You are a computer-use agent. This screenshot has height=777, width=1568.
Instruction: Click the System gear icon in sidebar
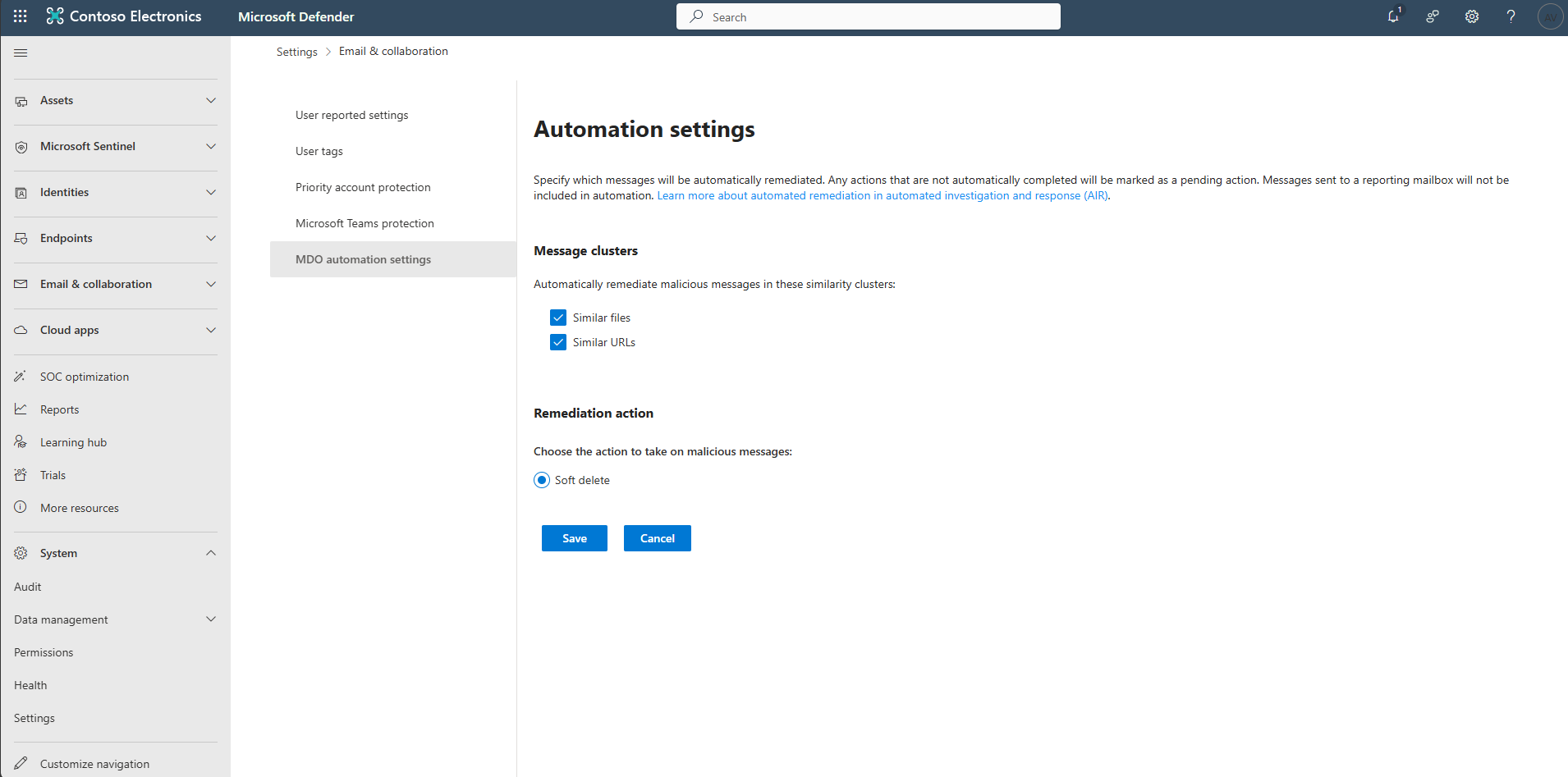21,553
